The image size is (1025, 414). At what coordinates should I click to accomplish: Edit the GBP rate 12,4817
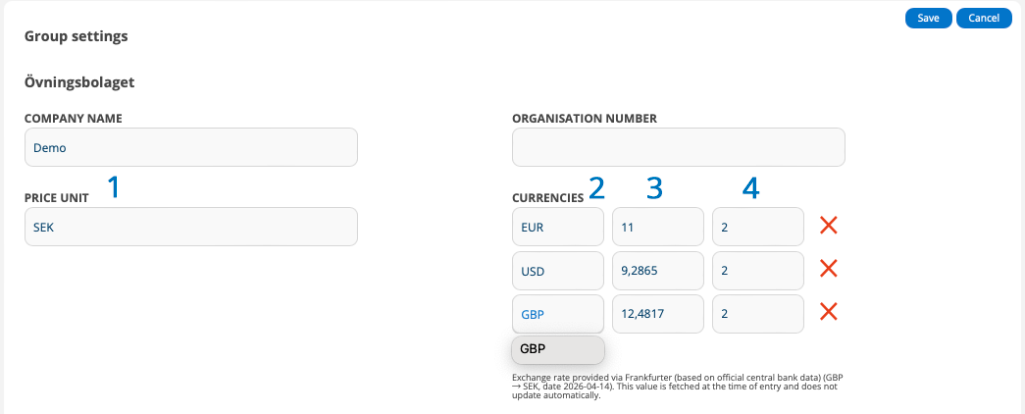657,314
